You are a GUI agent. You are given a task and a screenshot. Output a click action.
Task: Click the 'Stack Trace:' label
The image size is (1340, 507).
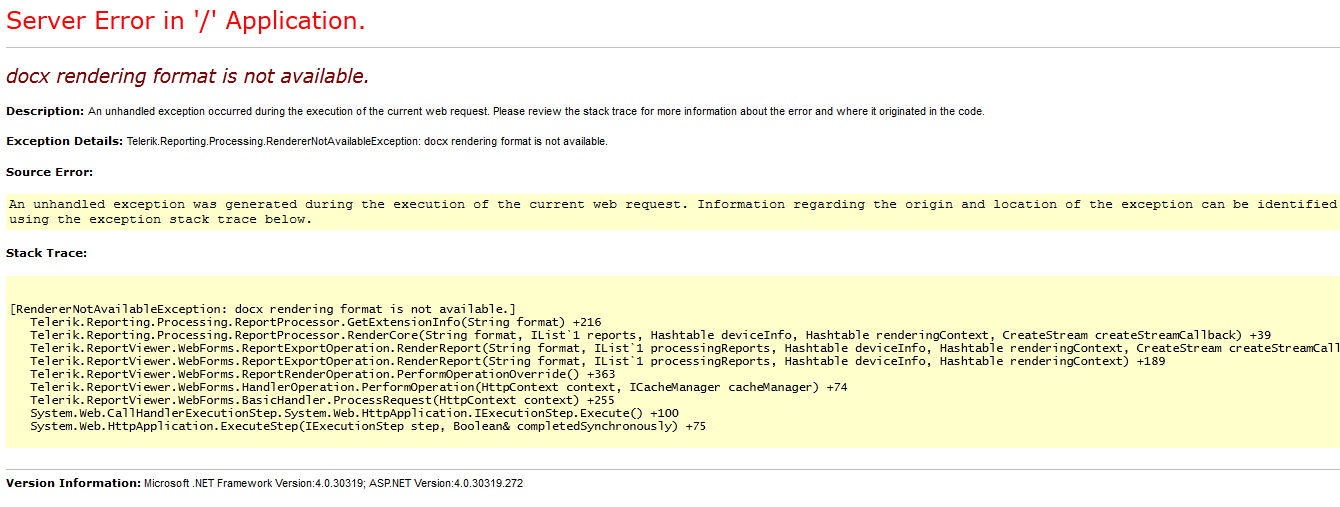pos(46,253)
